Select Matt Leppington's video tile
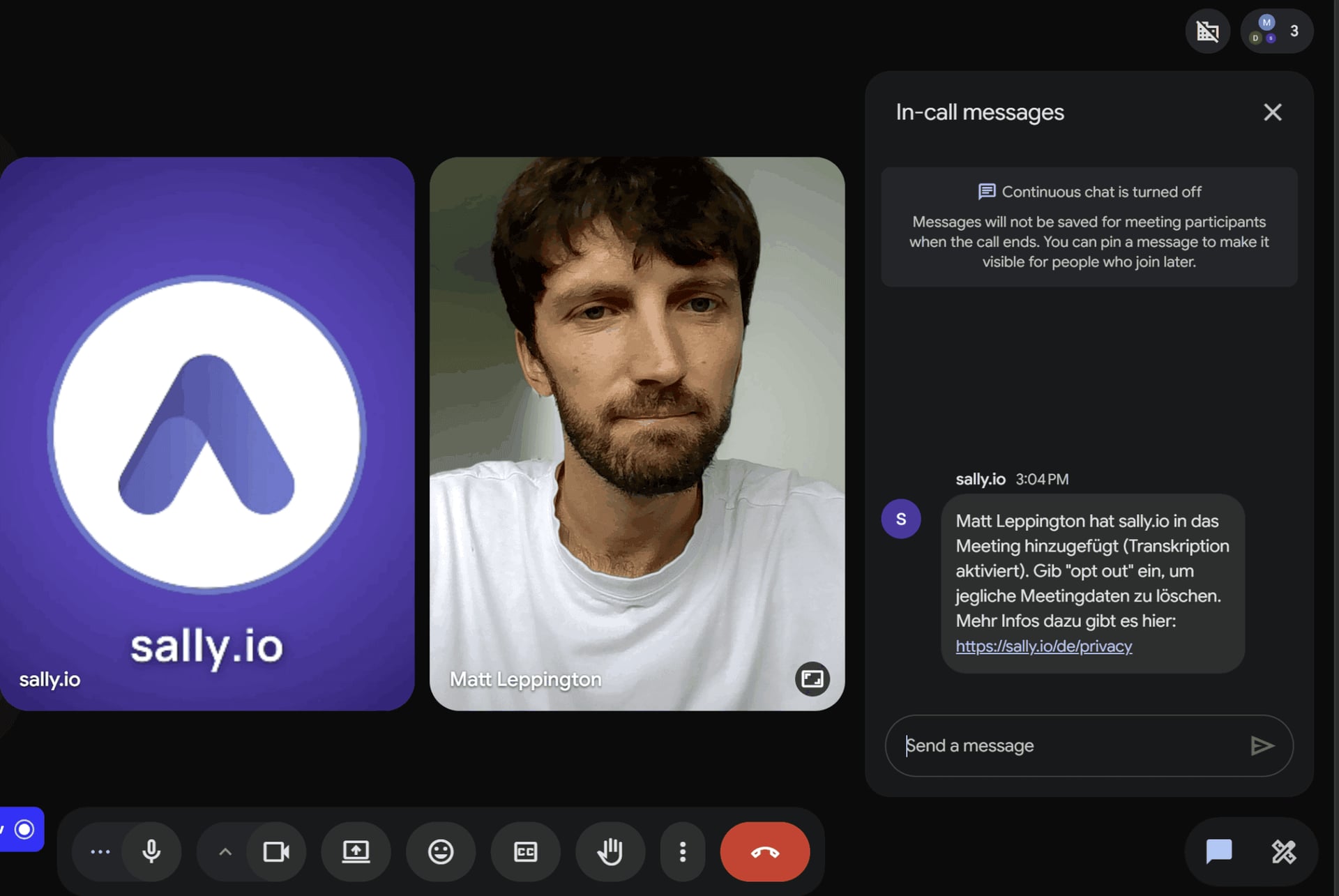1339x896 pixels. pos(637,434)
